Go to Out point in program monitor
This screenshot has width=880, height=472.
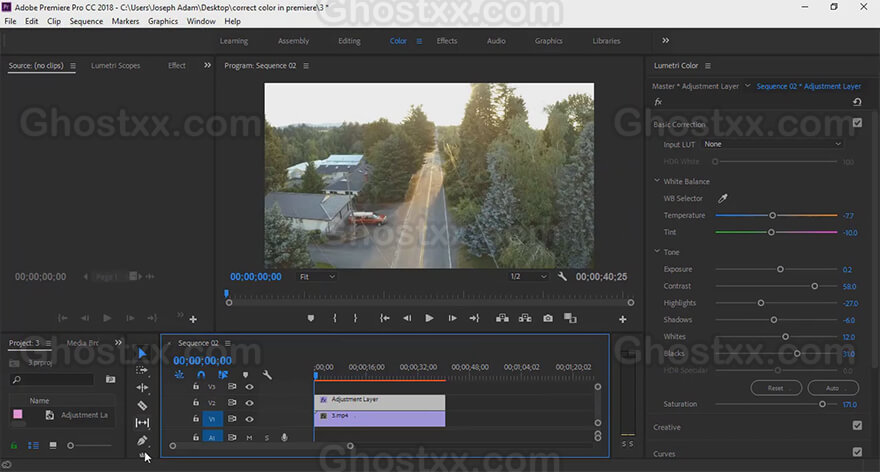coord(474,318)
